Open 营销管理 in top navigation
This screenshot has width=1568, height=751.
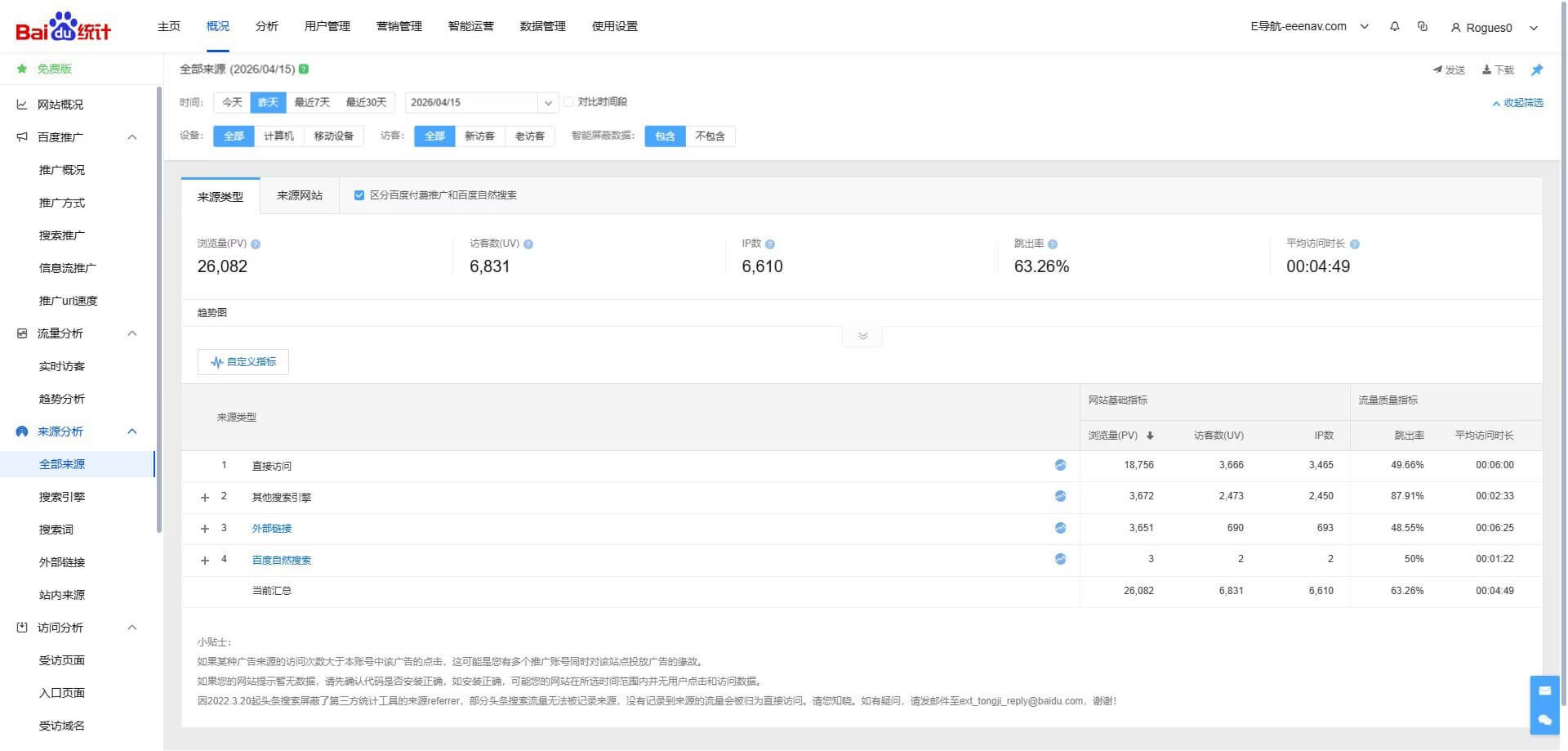[x=399, y=26]
